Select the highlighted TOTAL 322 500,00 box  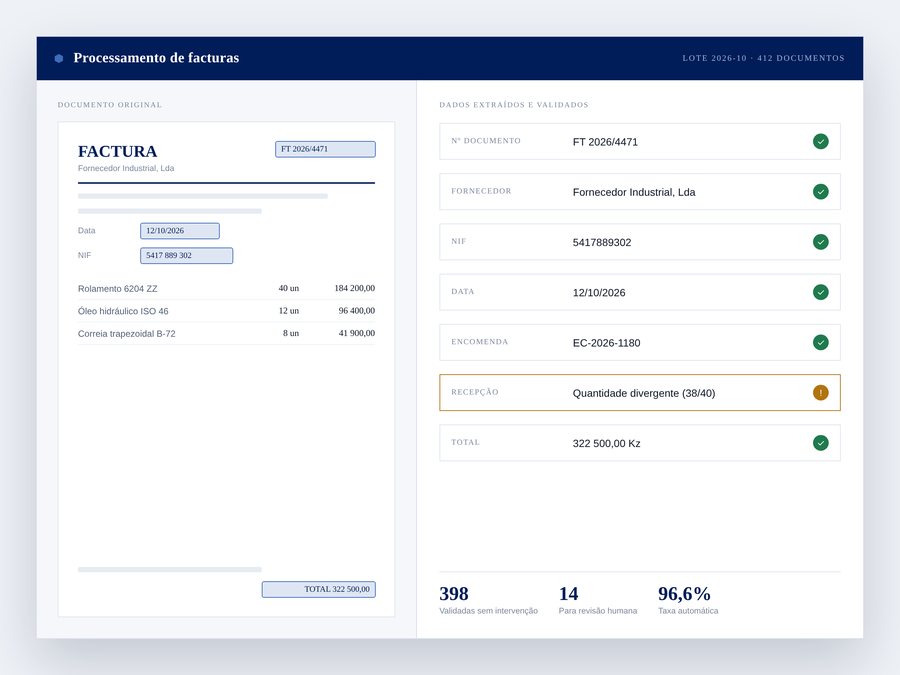[319, 589]
